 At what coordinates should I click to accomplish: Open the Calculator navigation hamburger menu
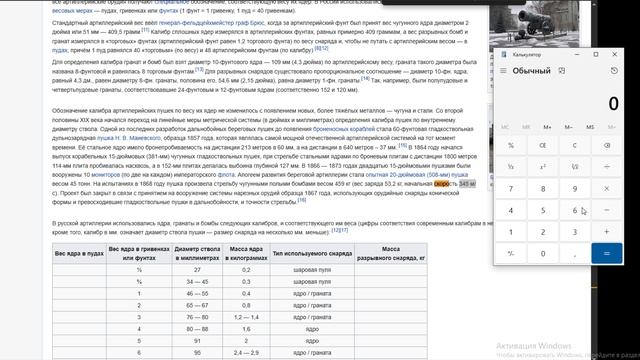point(503,71)
